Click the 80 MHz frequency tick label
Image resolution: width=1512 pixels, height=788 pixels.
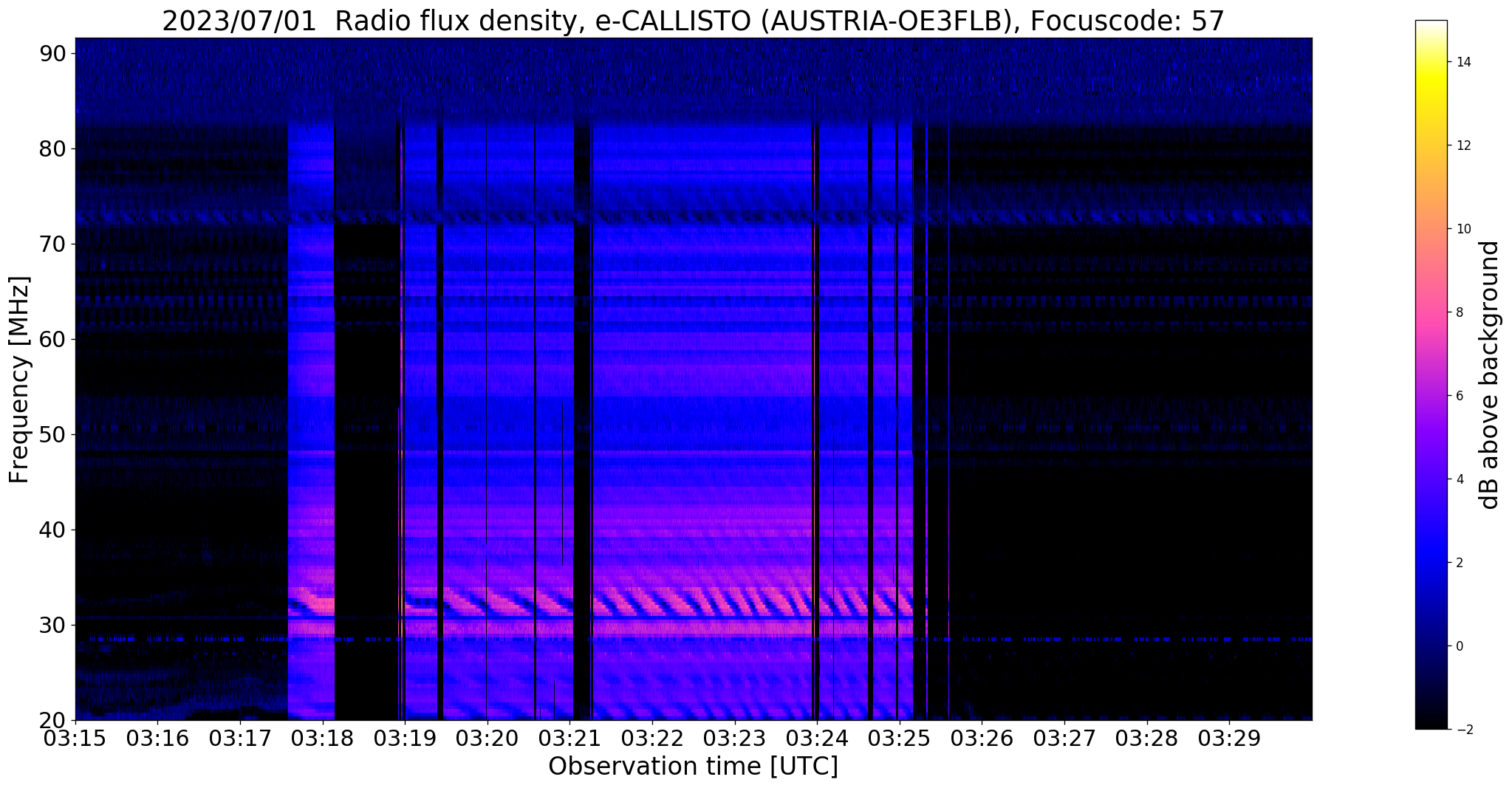(52, 148)
